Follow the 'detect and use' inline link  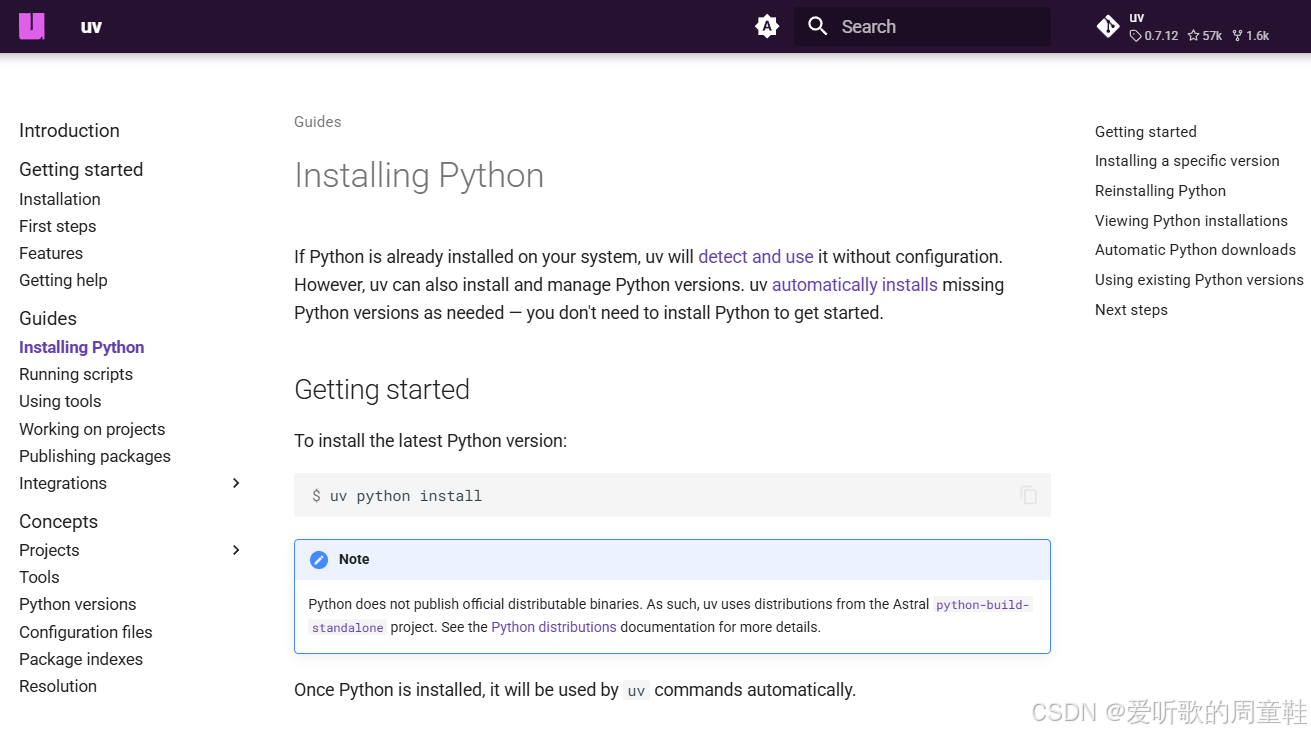(756, 257)
